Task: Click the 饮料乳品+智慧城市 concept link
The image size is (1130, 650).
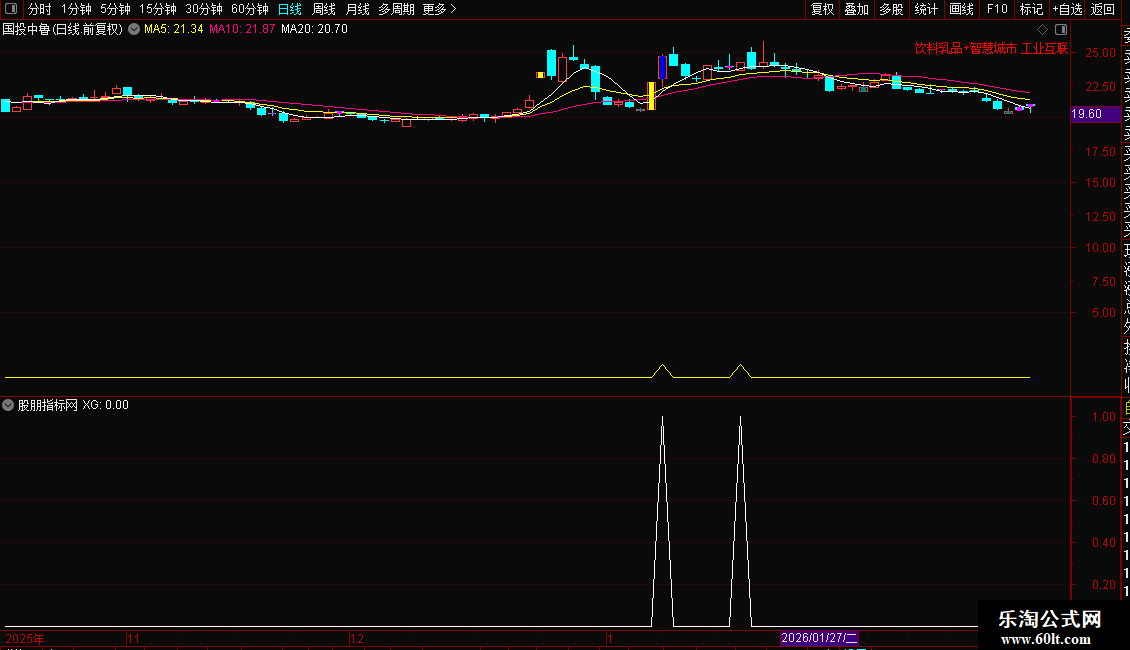Action: click(x=966, y=49)
